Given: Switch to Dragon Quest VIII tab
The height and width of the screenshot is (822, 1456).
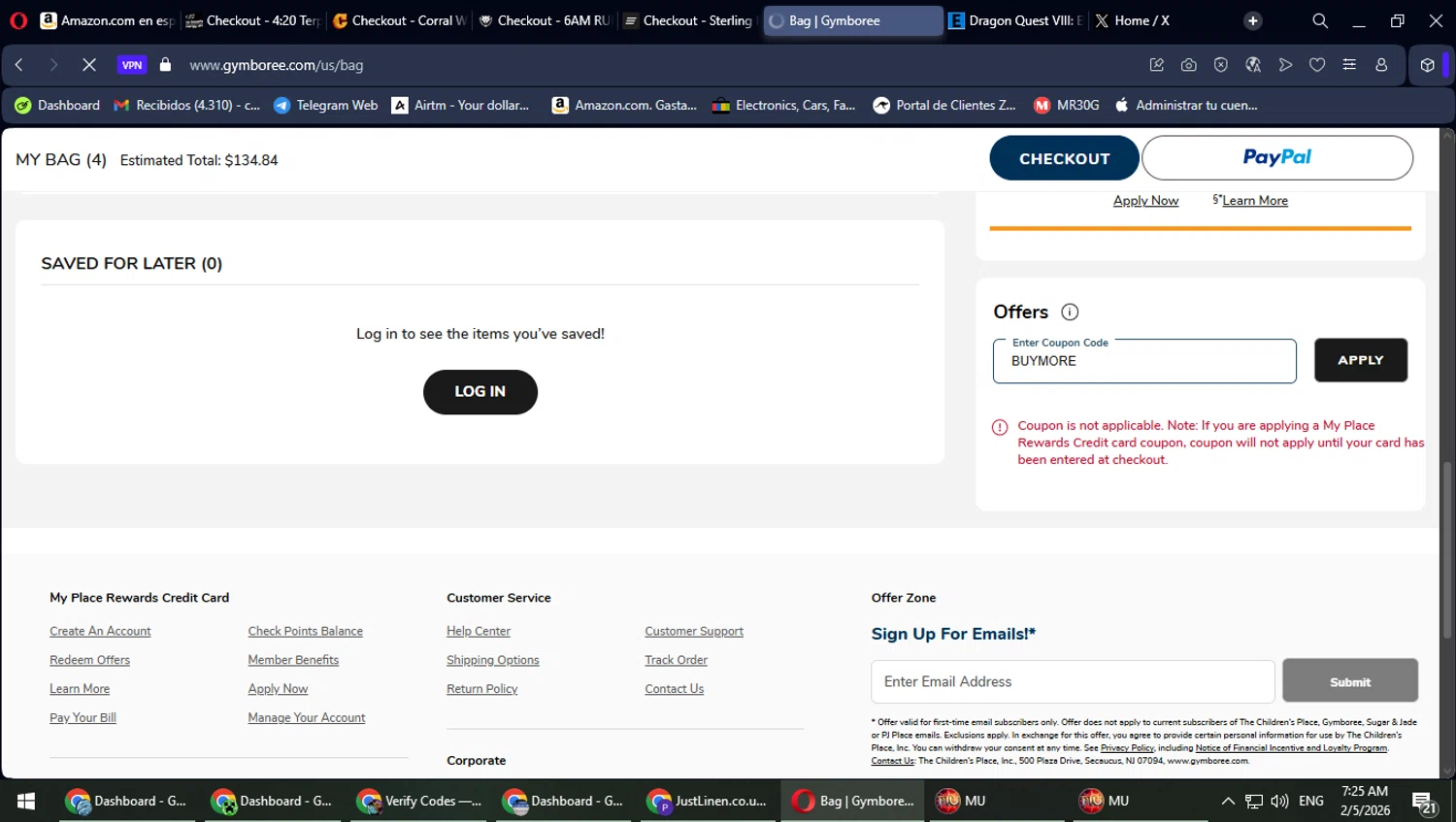Looking at the screenshot, I should click(x=1015, y=20).
